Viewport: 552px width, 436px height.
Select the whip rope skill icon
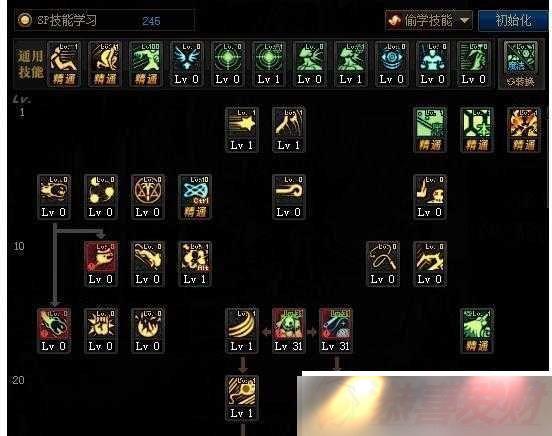coord(383,263)
